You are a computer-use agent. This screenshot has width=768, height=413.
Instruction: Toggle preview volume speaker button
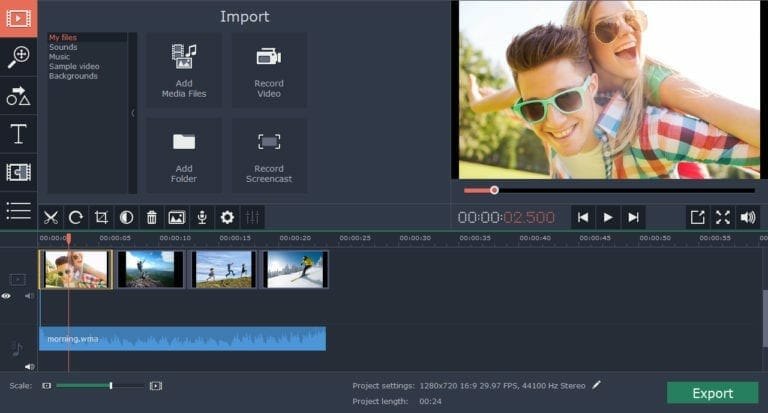pos(748,217)
